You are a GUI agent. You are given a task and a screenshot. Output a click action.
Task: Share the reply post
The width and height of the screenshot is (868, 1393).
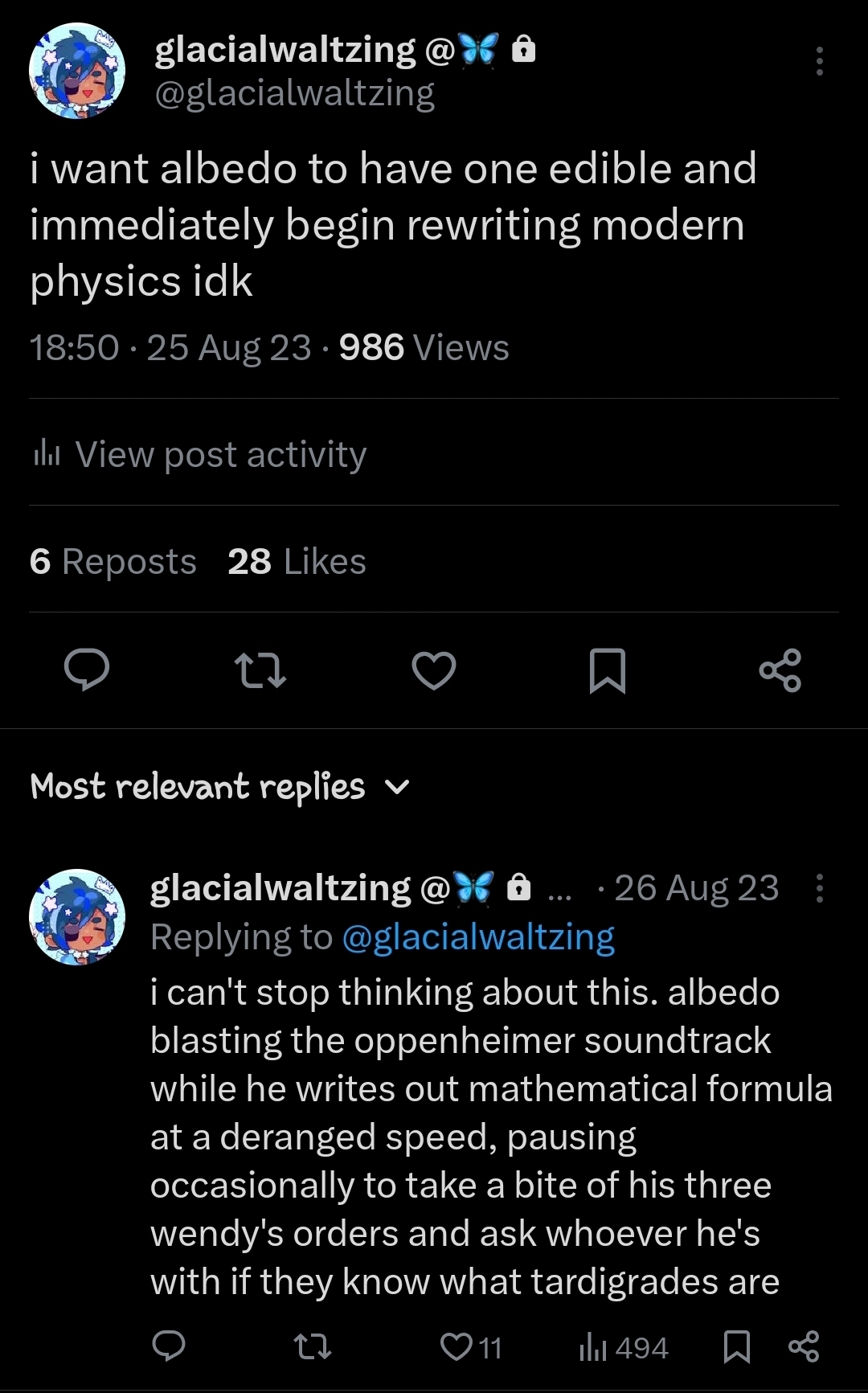804,1346
